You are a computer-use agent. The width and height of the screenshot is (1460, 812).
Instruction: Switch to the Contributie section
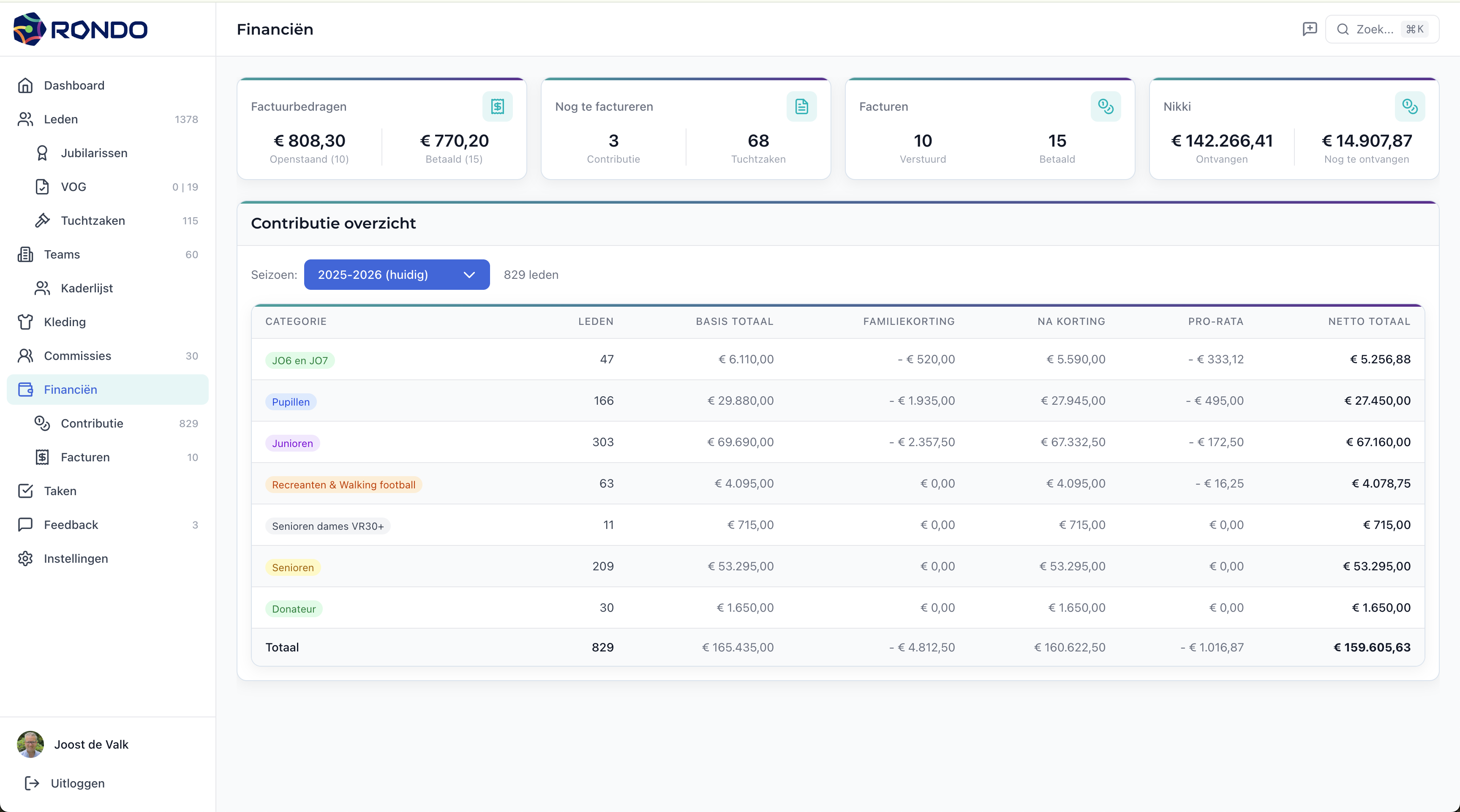coord(93,423)
